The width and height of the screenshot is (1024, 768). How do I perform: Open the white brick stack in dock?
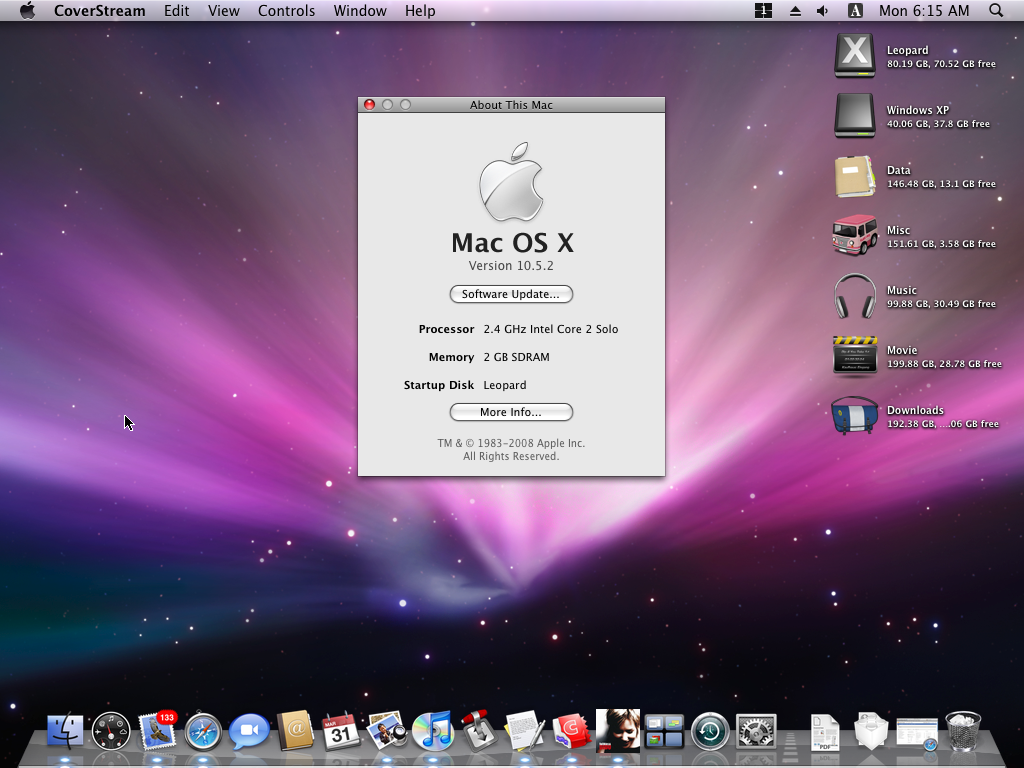(x=871, y=731)
